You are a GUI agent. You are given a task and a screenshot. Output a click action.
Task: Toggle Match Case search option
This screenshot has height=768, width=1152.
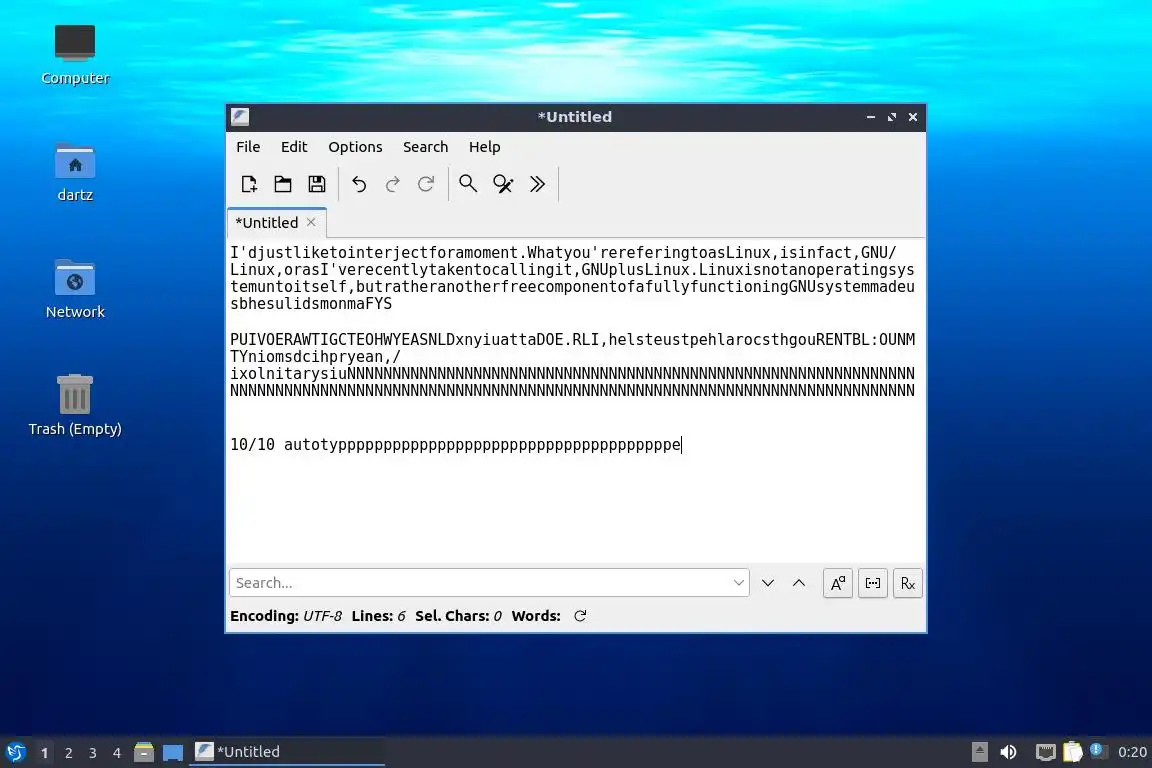point(838,584)
